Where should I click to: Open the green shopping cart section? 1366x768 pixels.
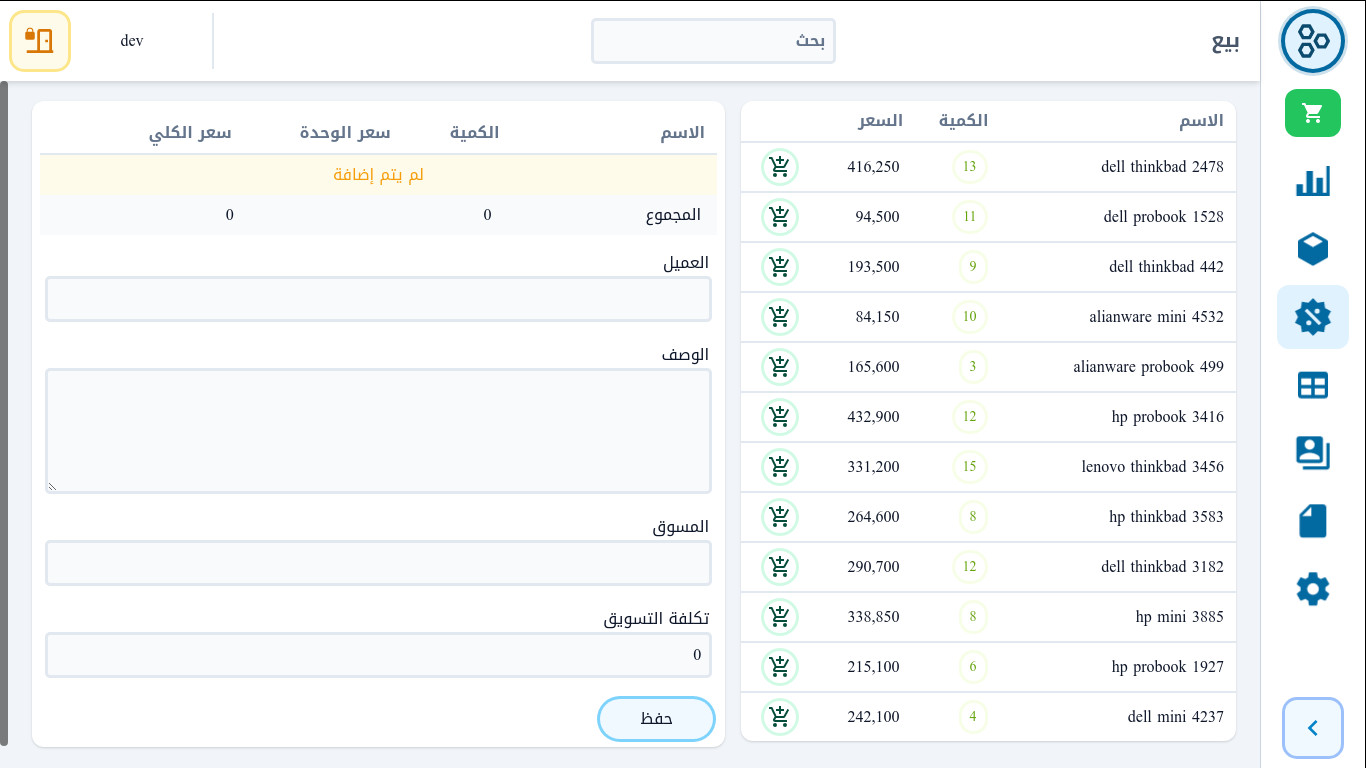1312,113
